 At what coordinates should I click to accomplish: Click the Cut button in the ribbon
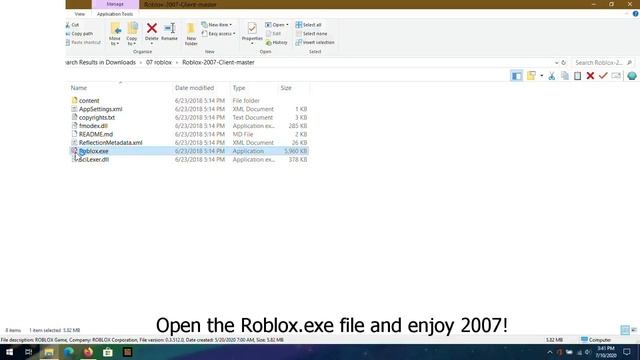coord(73,25)
